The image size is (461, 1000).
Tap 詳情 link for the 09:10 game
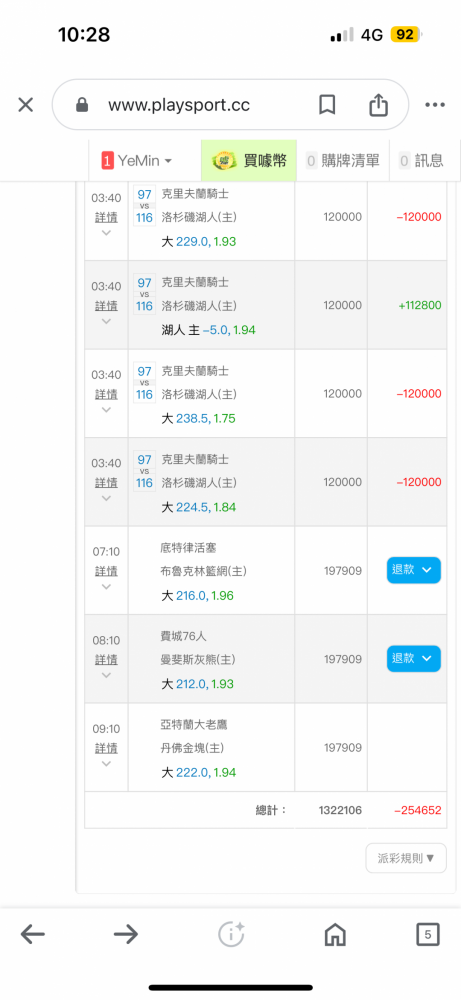coord(106,747)
